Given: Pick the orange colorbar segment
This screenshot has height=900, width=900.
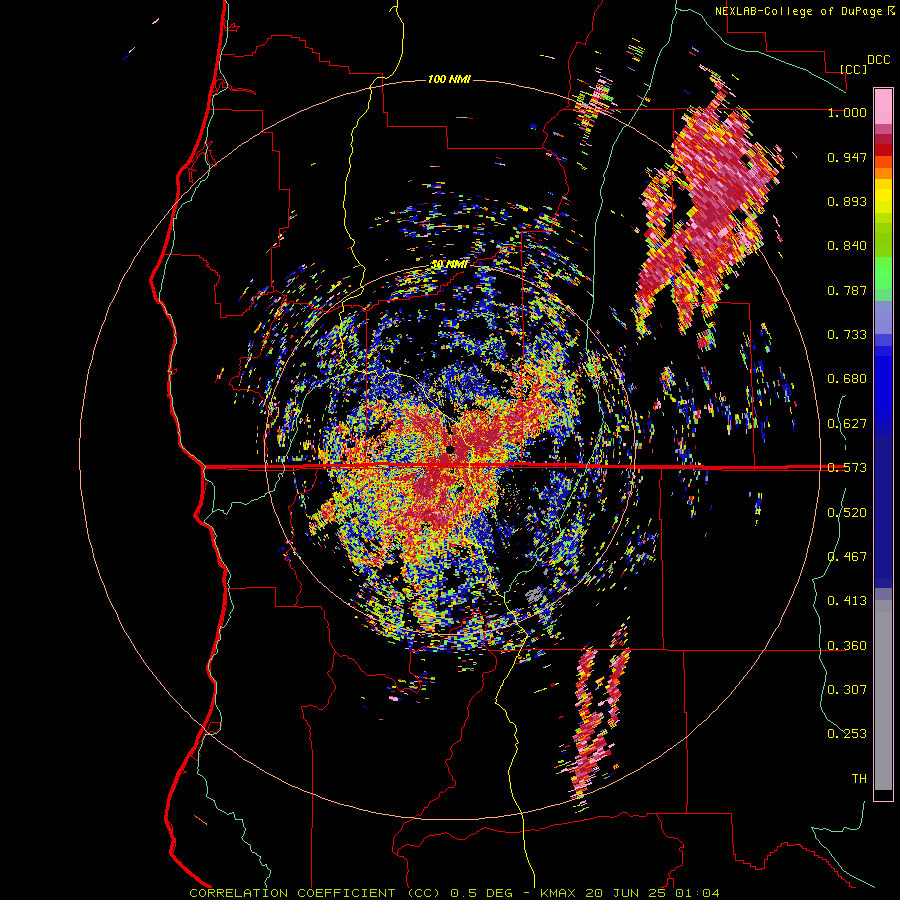Looking at the screenshot, I should point(883,173).
